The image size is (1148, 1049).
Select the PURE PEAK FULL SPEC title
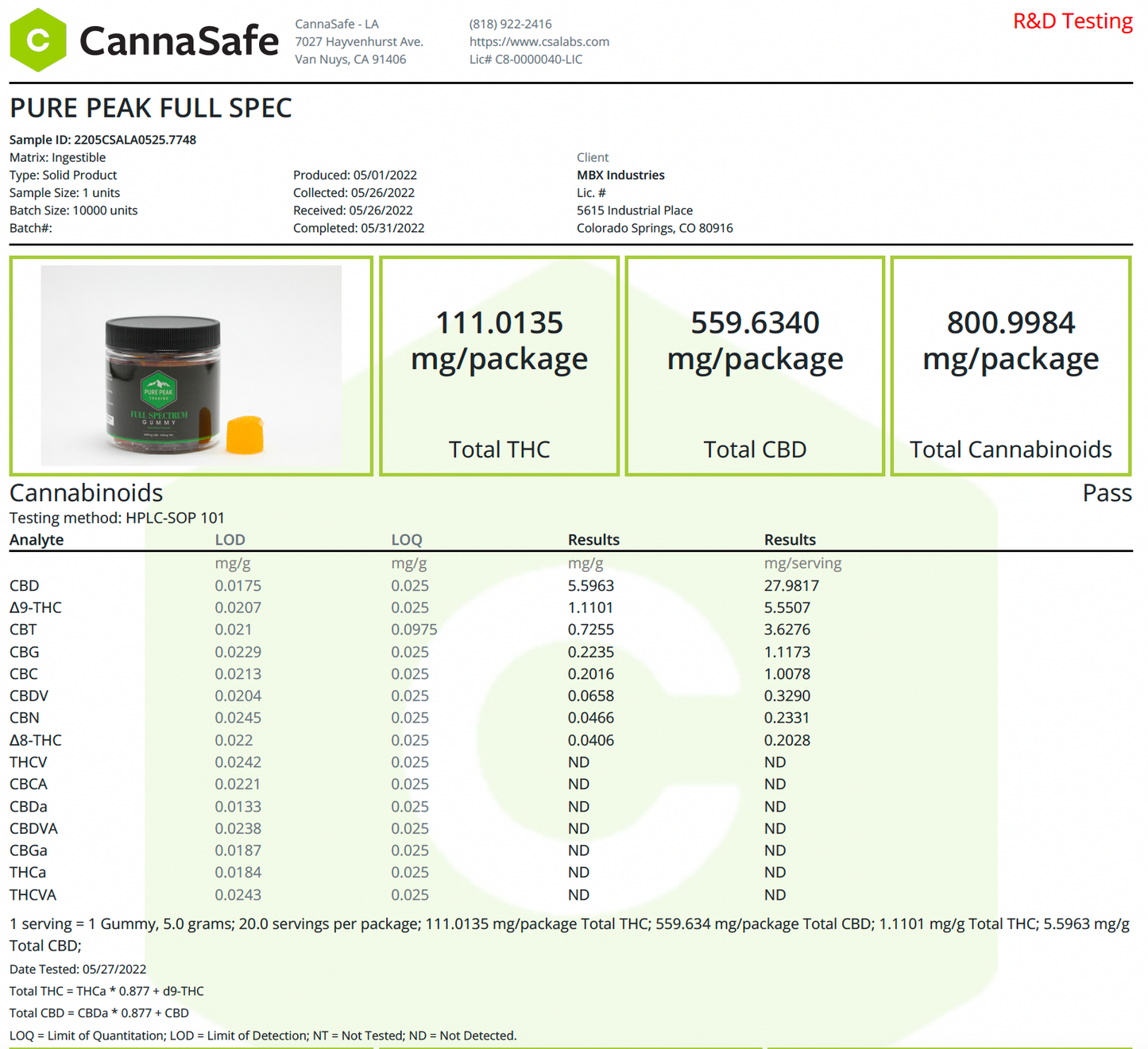[x=151, y=108]
